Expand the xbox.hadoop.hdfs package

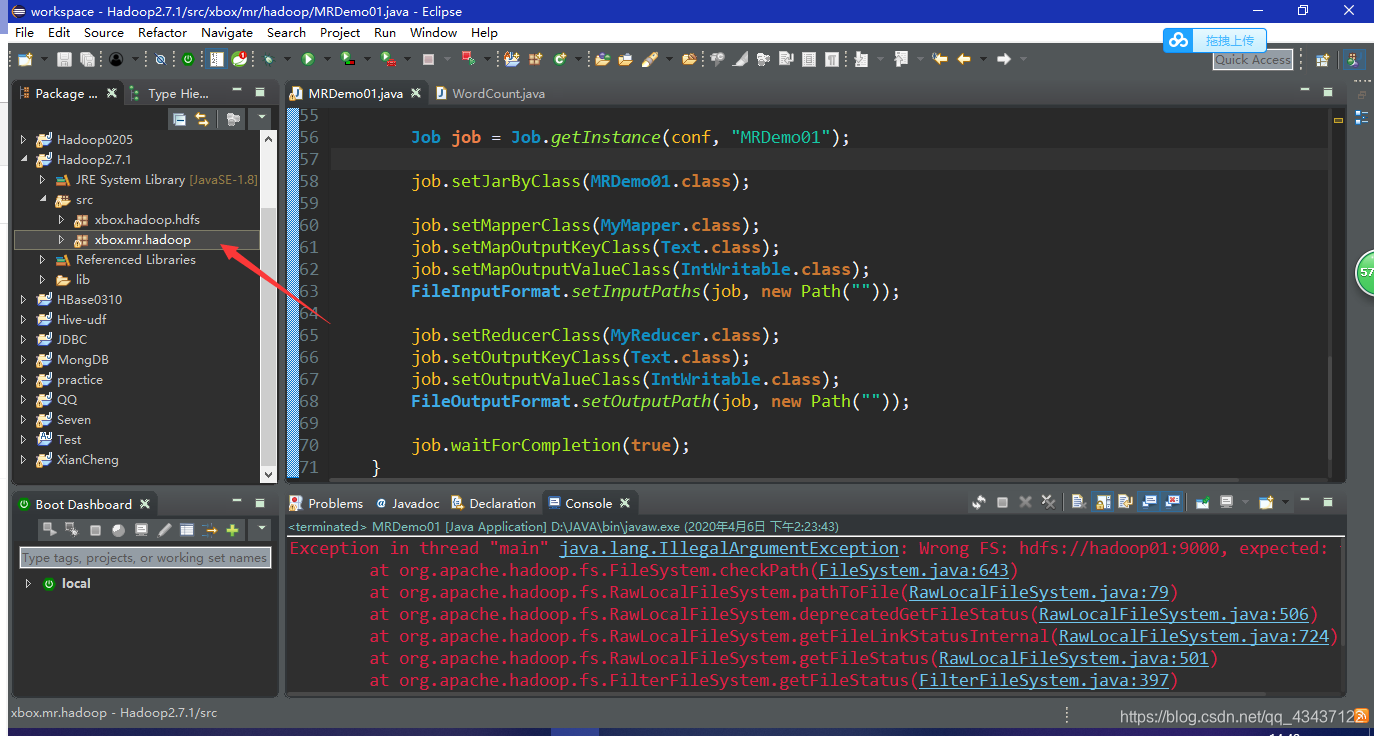[61, 219]
